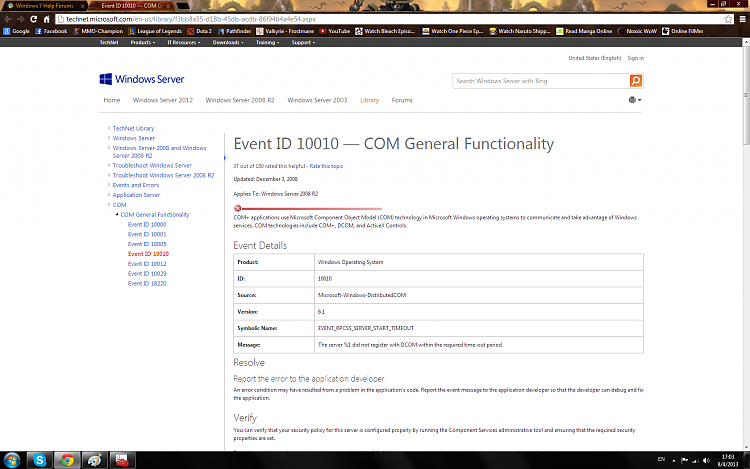Open Chrome from the taskbar
This screenshot has height=469, width=750.
(67, 460)
